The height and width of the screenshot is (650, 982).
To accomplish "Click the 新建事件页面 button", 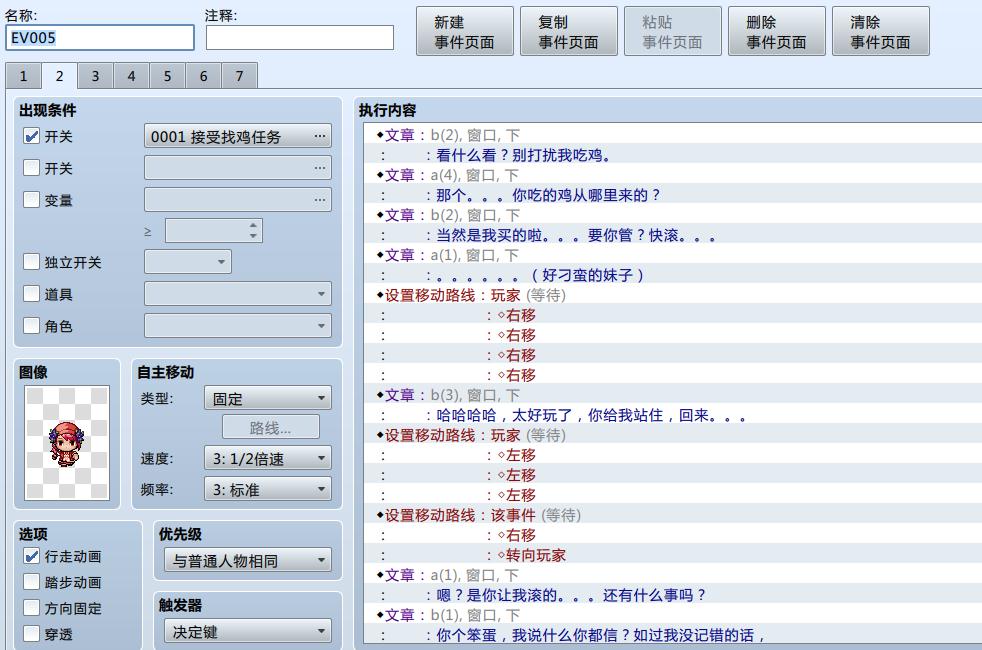I will 465,31.
